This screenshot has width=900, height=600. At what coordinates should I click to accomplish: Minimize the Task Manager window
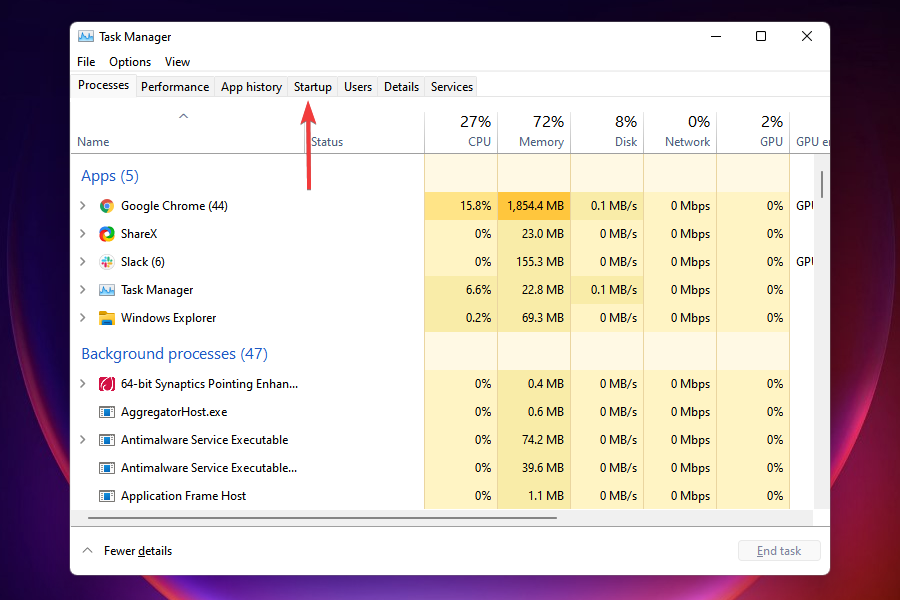pyautogui.click(x=716, y=36)
